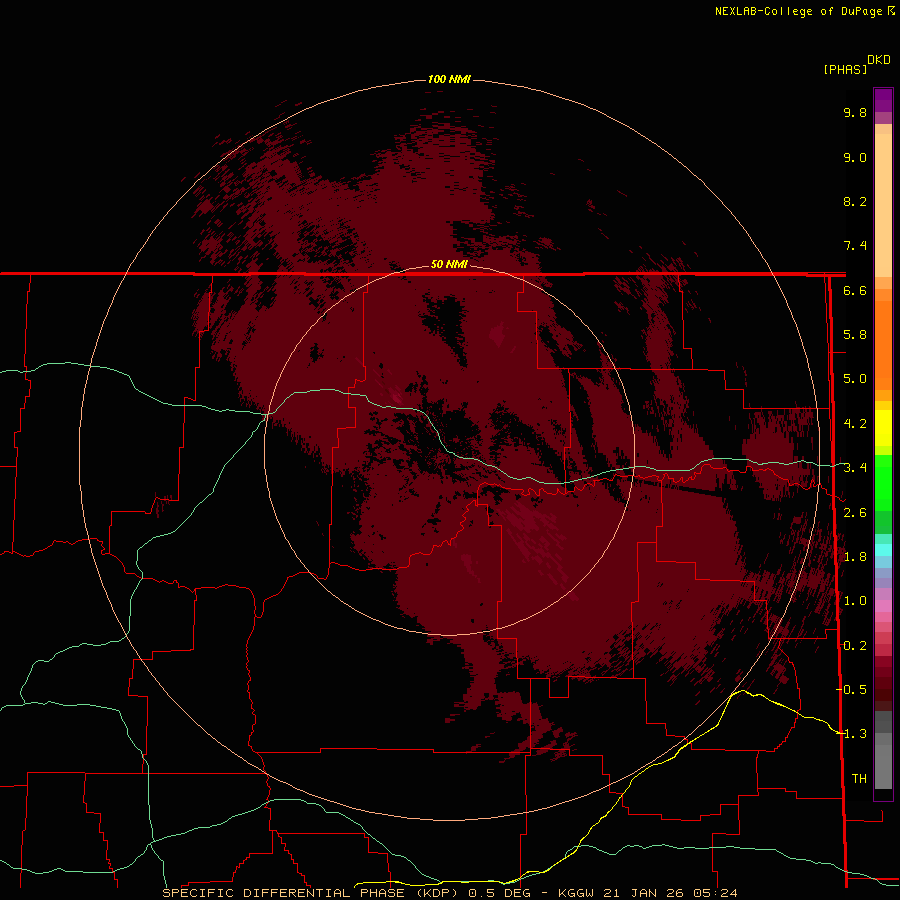The height and width of the screenshot is (900, 900).
Task: Click the 5.0 value on the color scale
Action: point(855,379)
